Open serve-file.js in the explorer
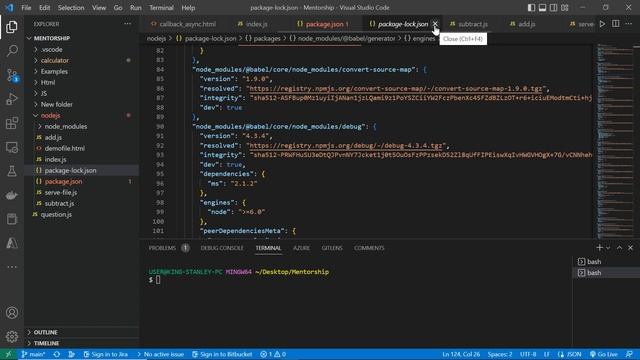 (82, 193)
